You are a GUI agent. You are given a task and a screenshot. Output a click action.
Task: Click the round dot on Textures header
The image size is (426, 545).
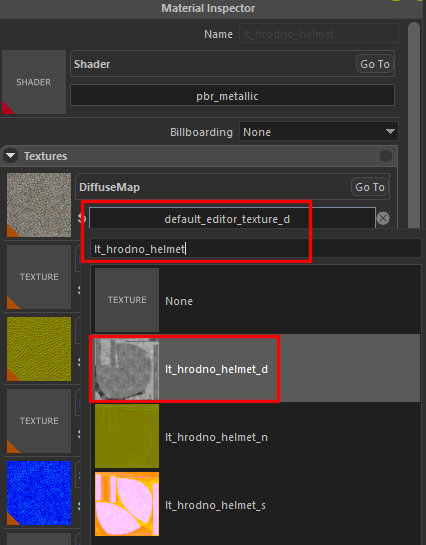[386, 156]
